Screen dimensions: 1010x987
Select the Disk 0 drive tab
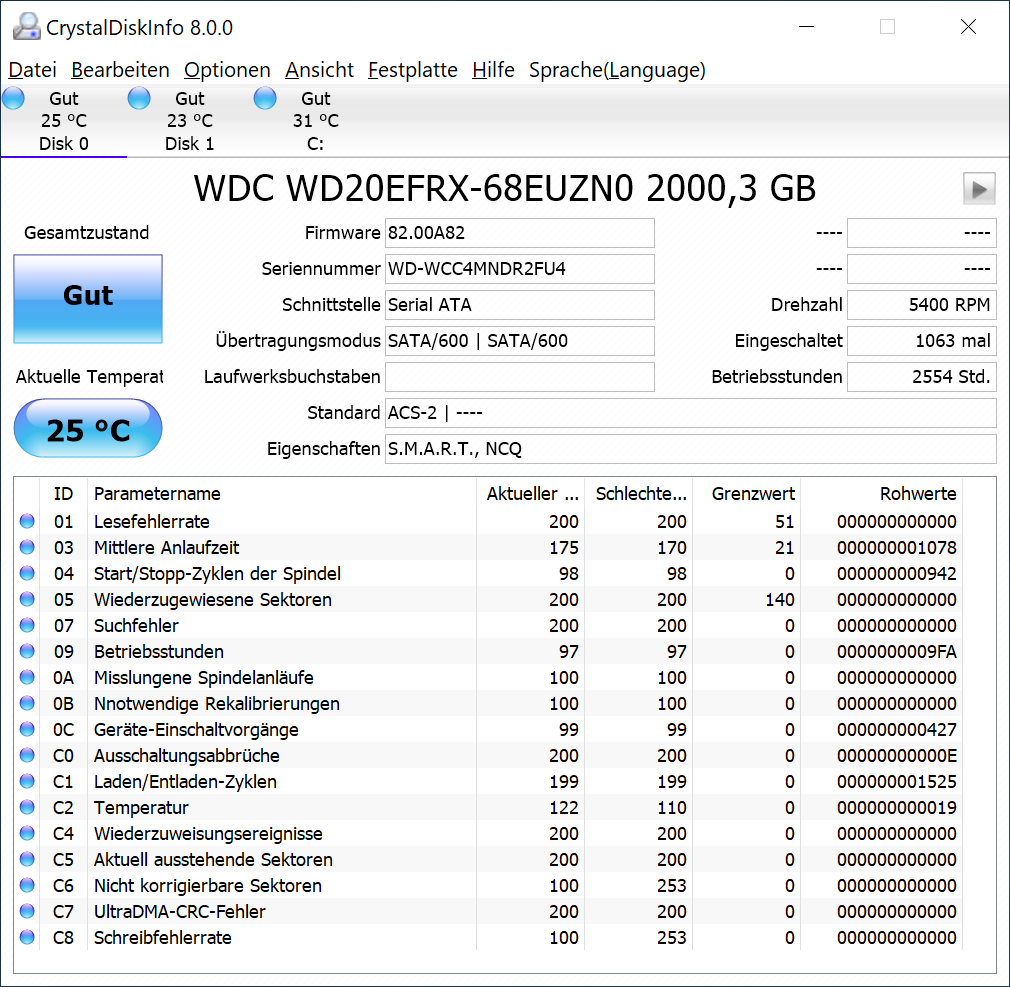[x=64, y=121]
